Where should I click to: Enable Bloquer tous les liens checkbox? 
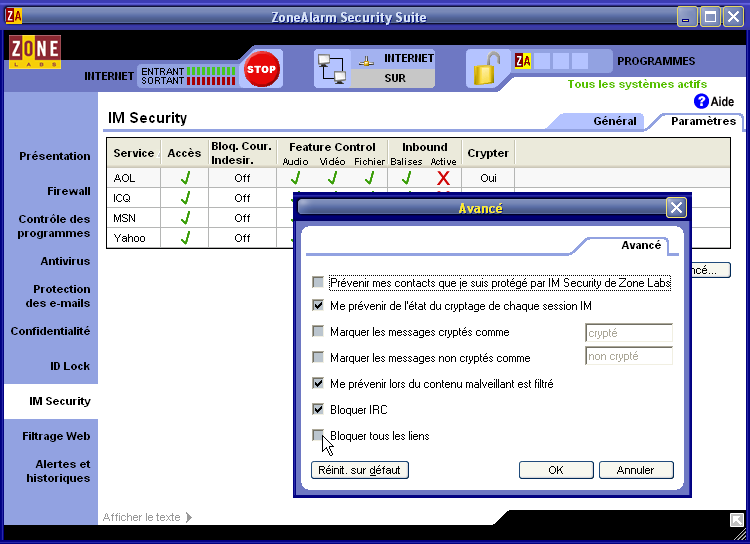(x=318, y=435)
